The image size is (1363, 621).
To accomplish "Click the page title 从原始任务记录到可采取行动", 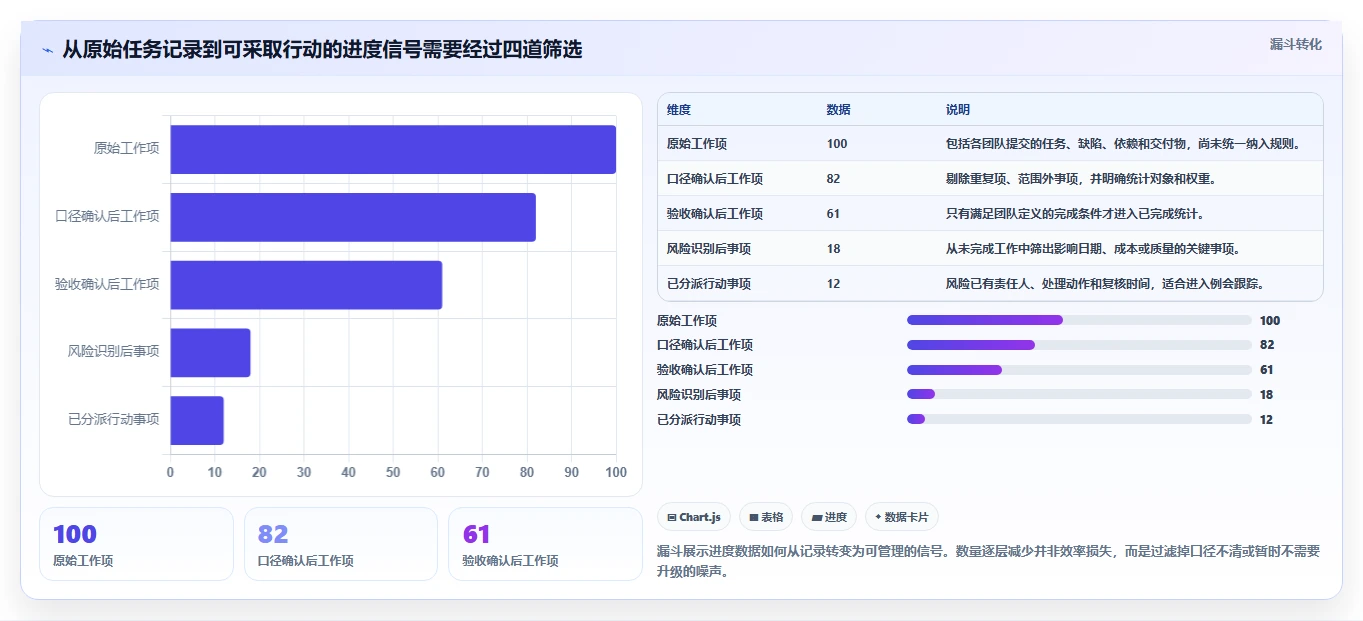I will (x=322, y=49).
